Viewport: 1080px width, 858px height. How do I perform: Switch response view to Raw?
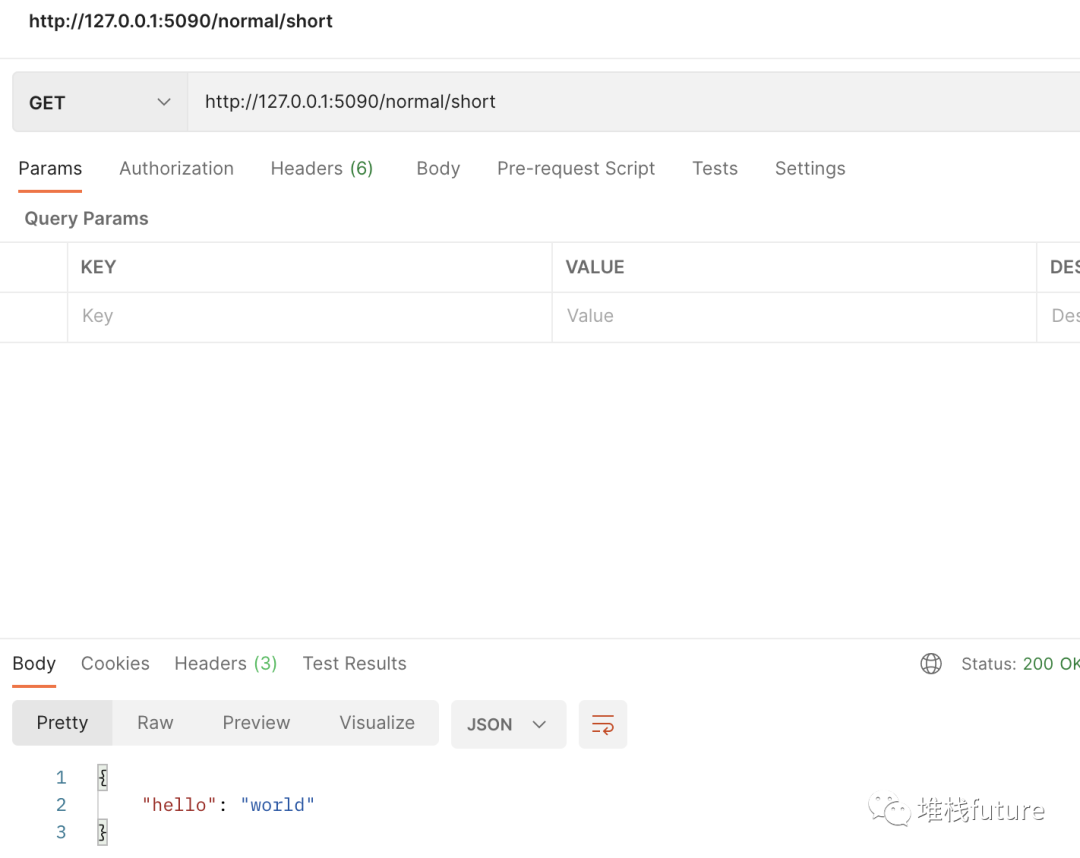point(155,722)
